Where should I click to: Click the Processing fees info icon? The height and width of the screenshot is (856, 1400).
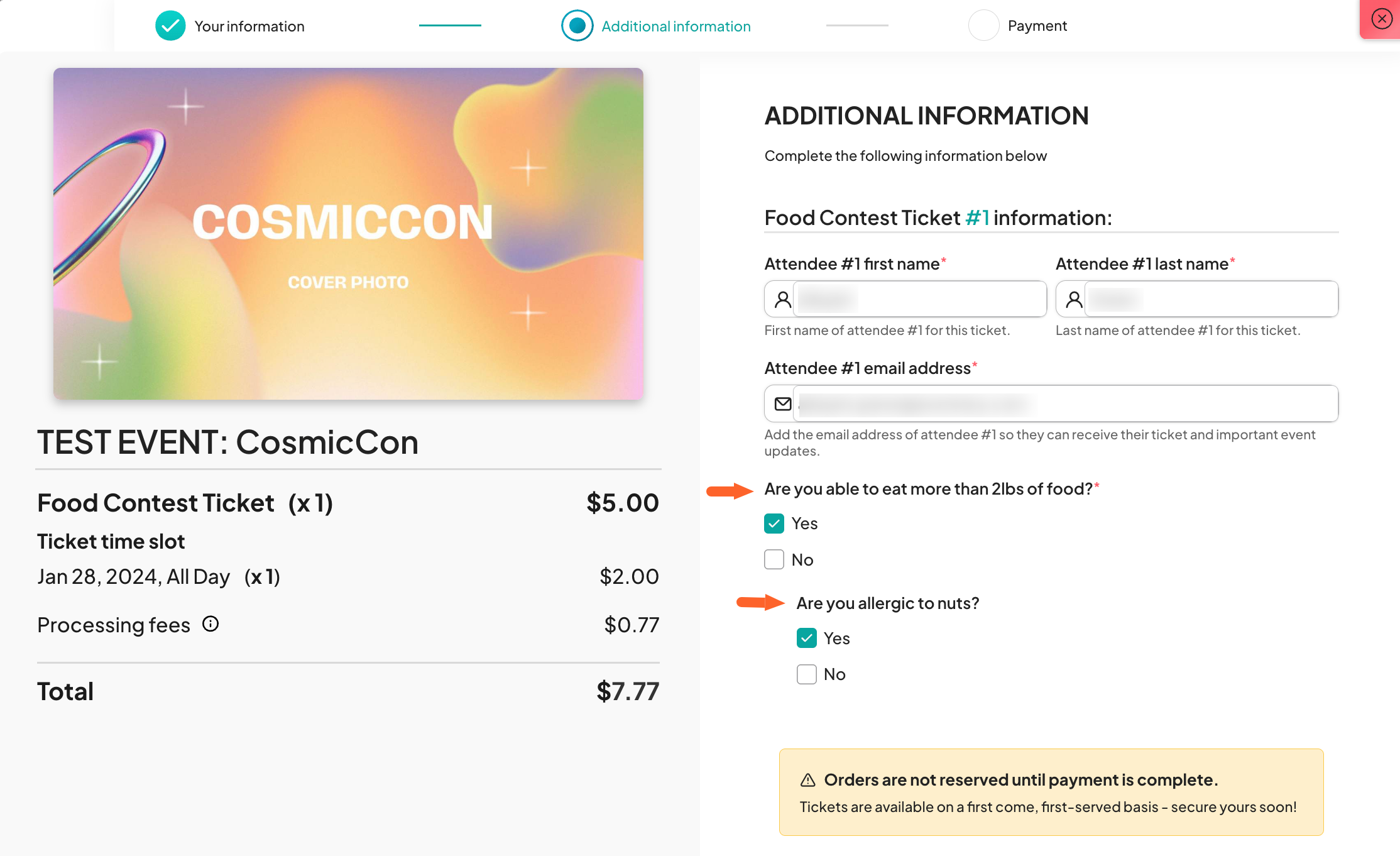tap(211, 624)
